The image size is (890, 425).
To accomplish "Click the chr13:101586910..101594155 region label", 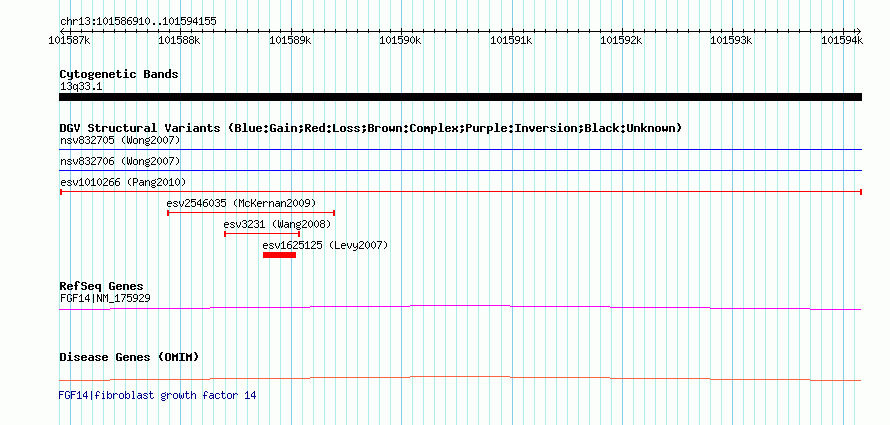I will 138,22.
